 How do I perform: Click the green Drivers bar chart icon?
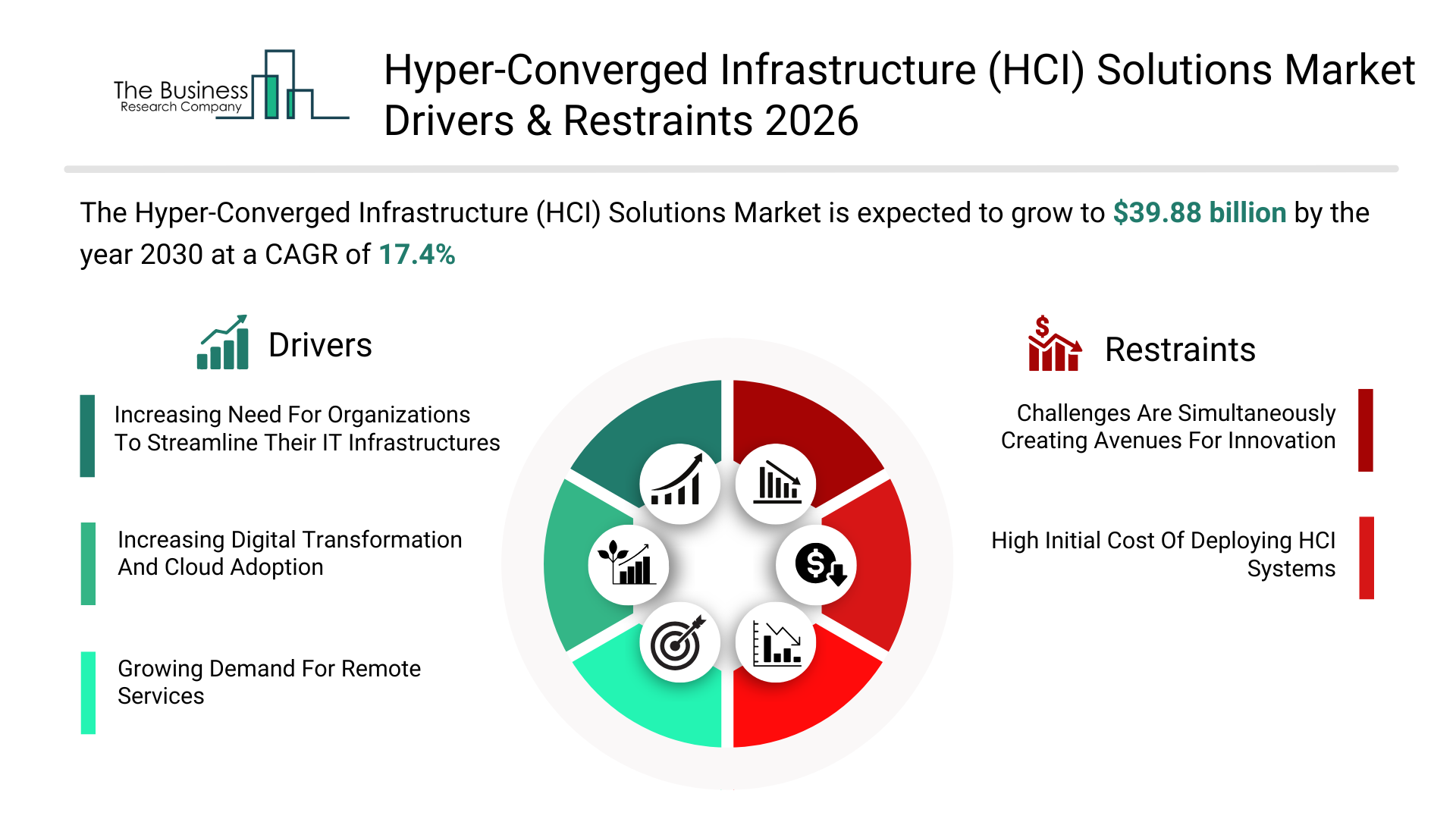pyautogui.click(x=223, y=343)
